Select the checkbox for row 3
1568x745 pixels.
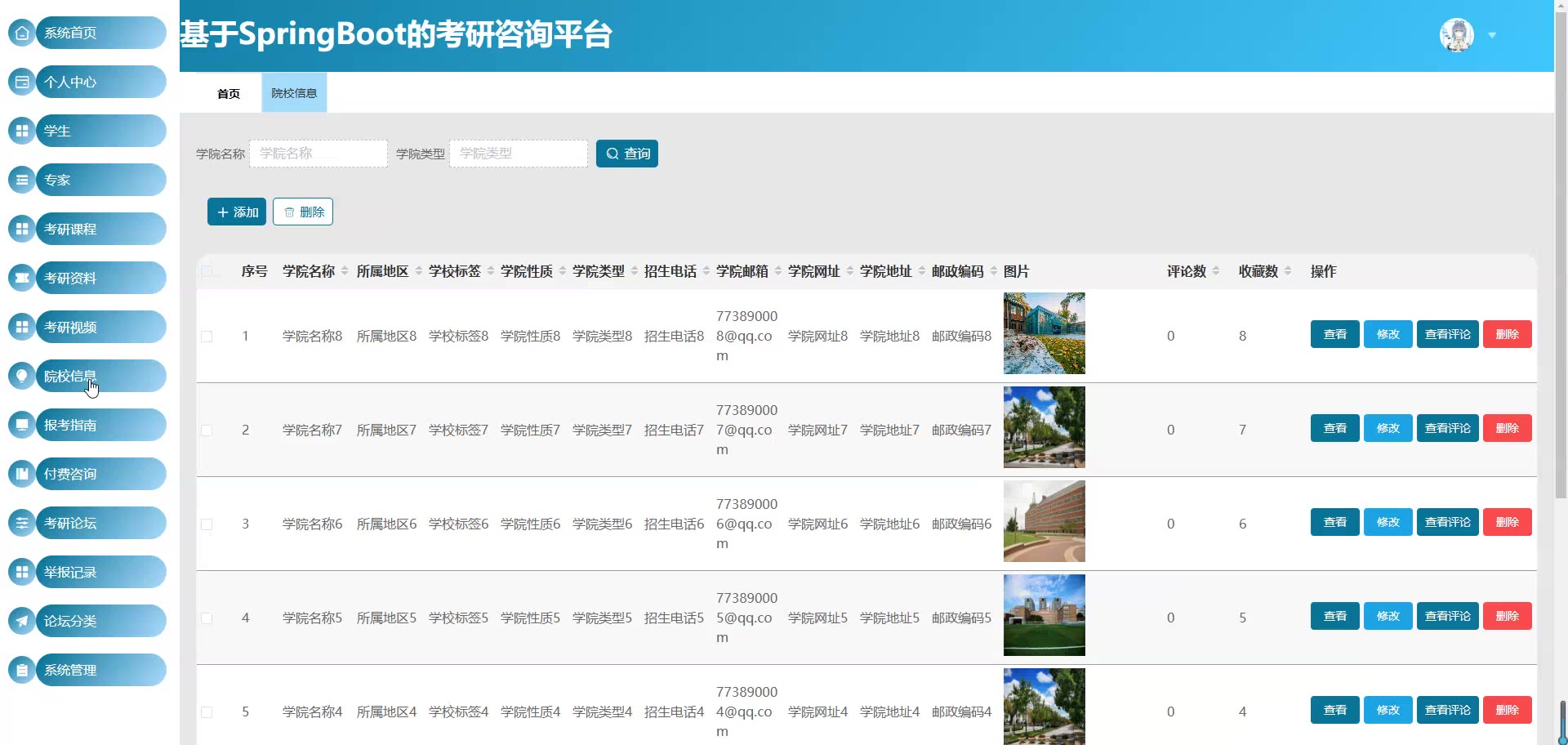(207, 524)
